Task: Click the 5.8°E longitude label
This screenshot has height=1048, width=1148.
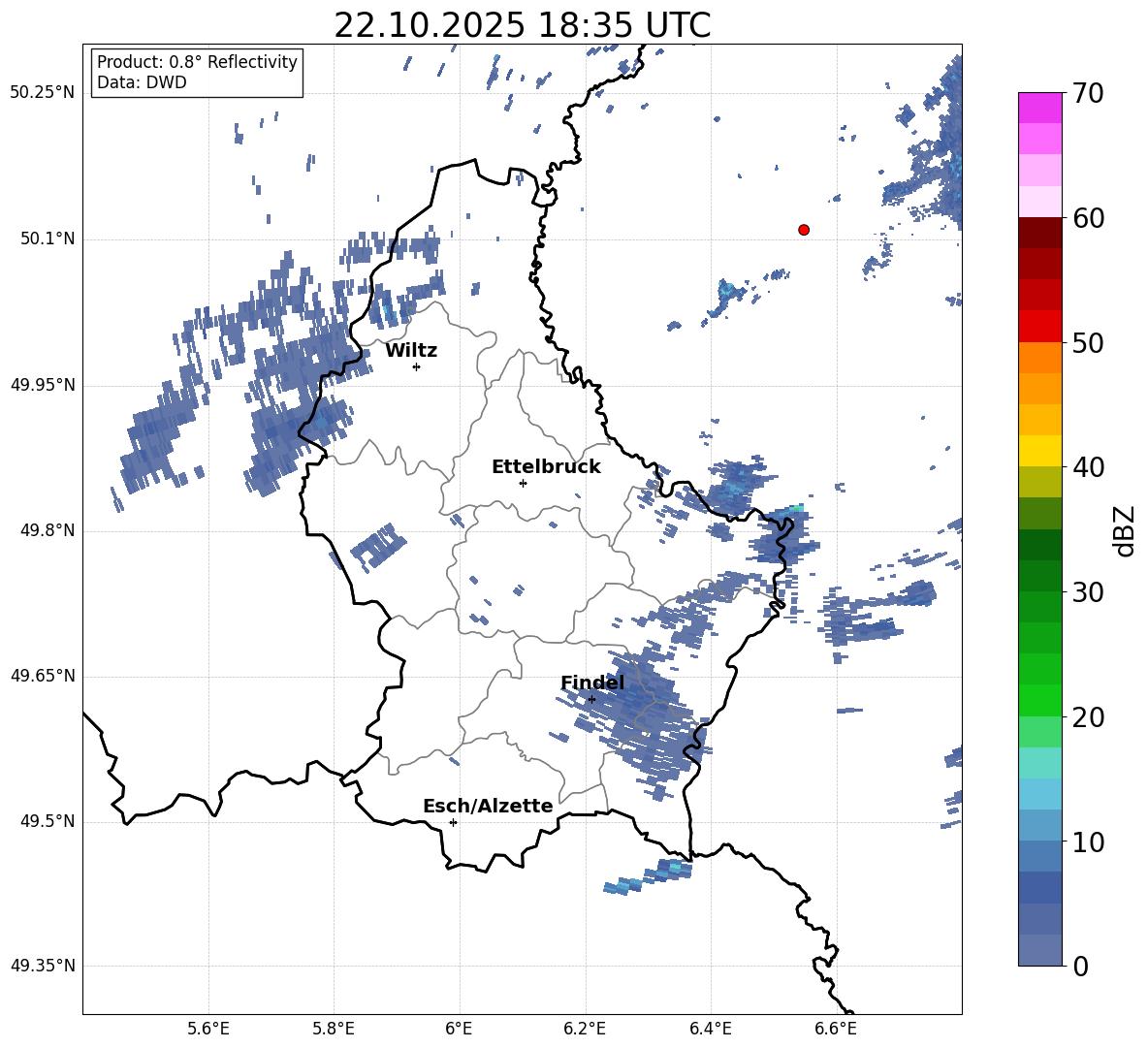Action: coord(334,1029)
